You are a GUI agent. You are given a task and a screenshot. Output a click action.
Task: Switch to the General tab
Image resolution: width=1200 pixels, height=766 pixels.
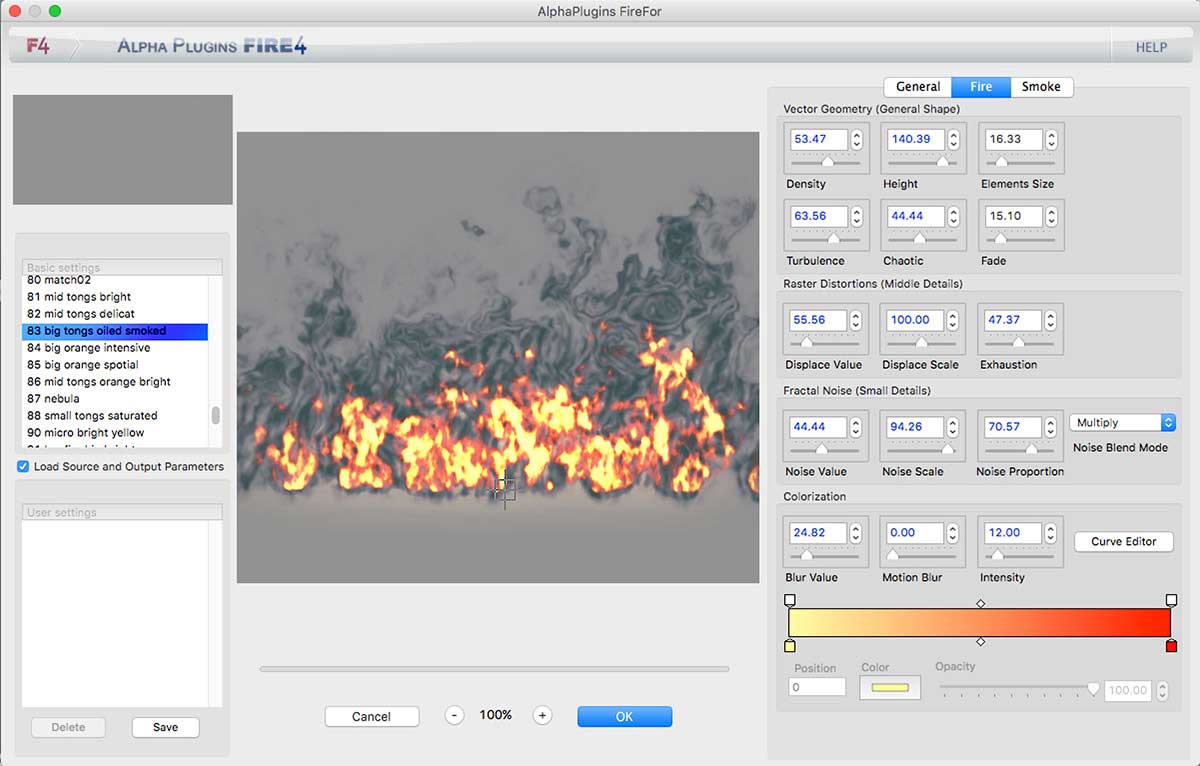pyautogui.click(x=917, y=87)
